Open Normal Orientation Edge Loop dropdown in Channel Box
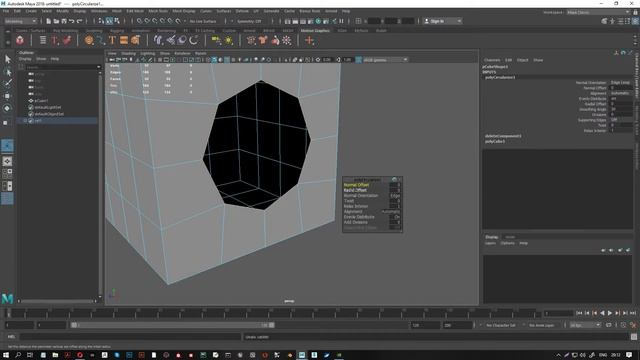This screenshot has height=360, width=640. coord(621,82)
